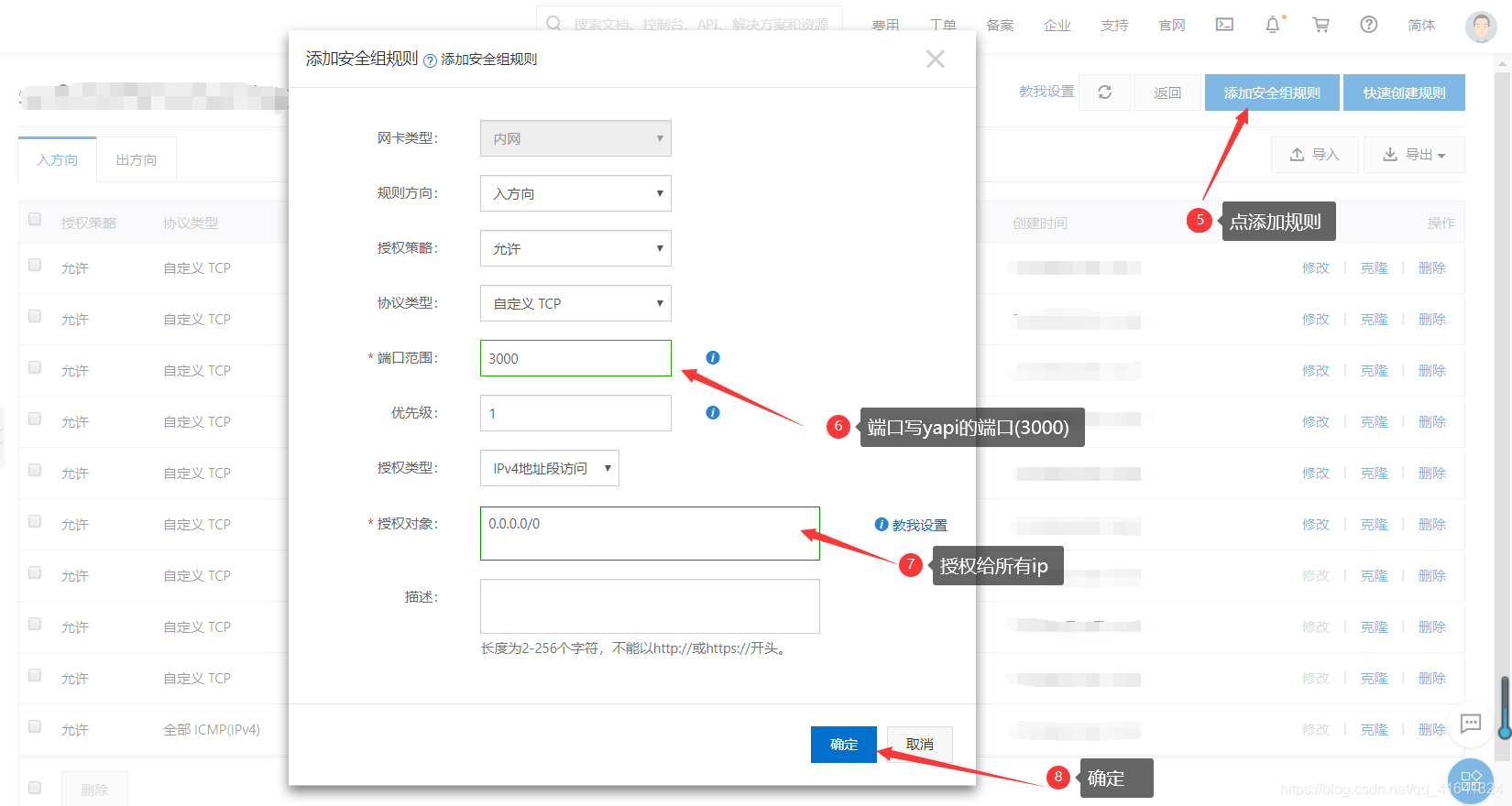Open the Cloud Shell terminal icon

coord(1224,25)
